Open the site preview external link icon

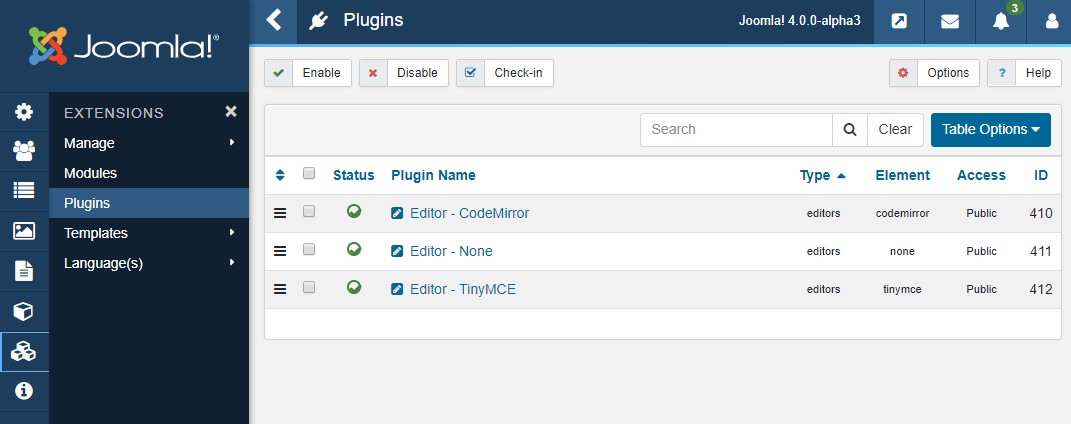(x=900, y=21)
